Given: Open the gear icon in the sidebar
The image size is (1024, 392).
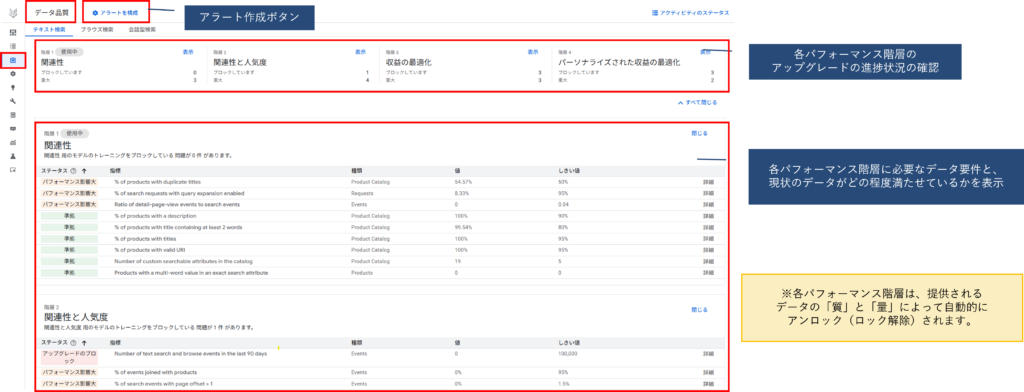Looking at the screenshot, I should point(13,74).
